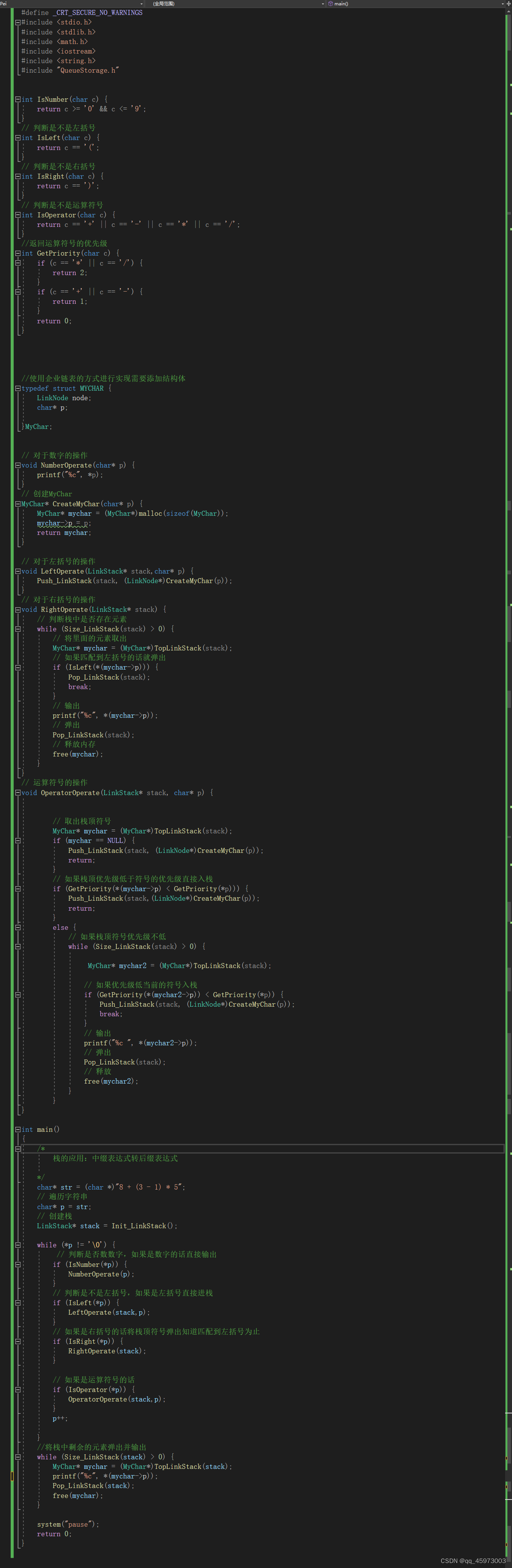Viewport: 512px width, 1568px height.
Task: Fold the if (IsOperator(*p)) block
Action: pyautogui.click(x=18, y=1390)
